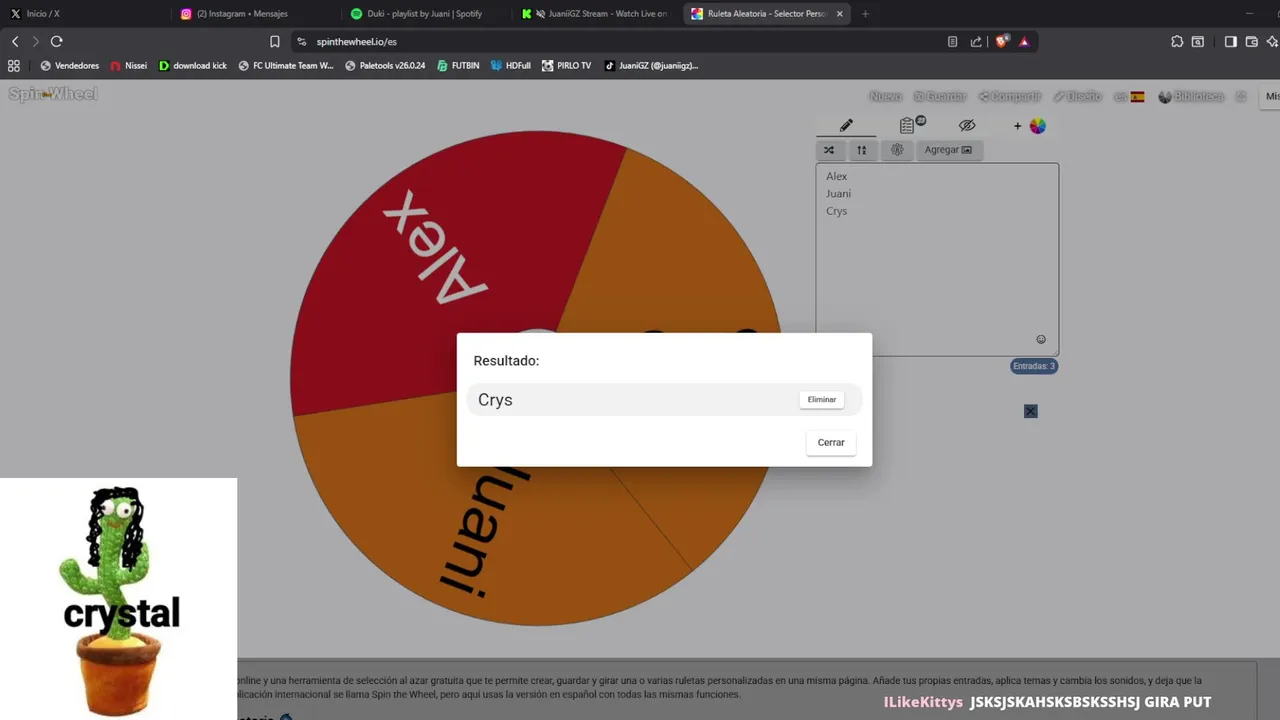Switch to JuaniiGZ Stream tab
The height and width of the screenshot is (720, 1280).
596,14
